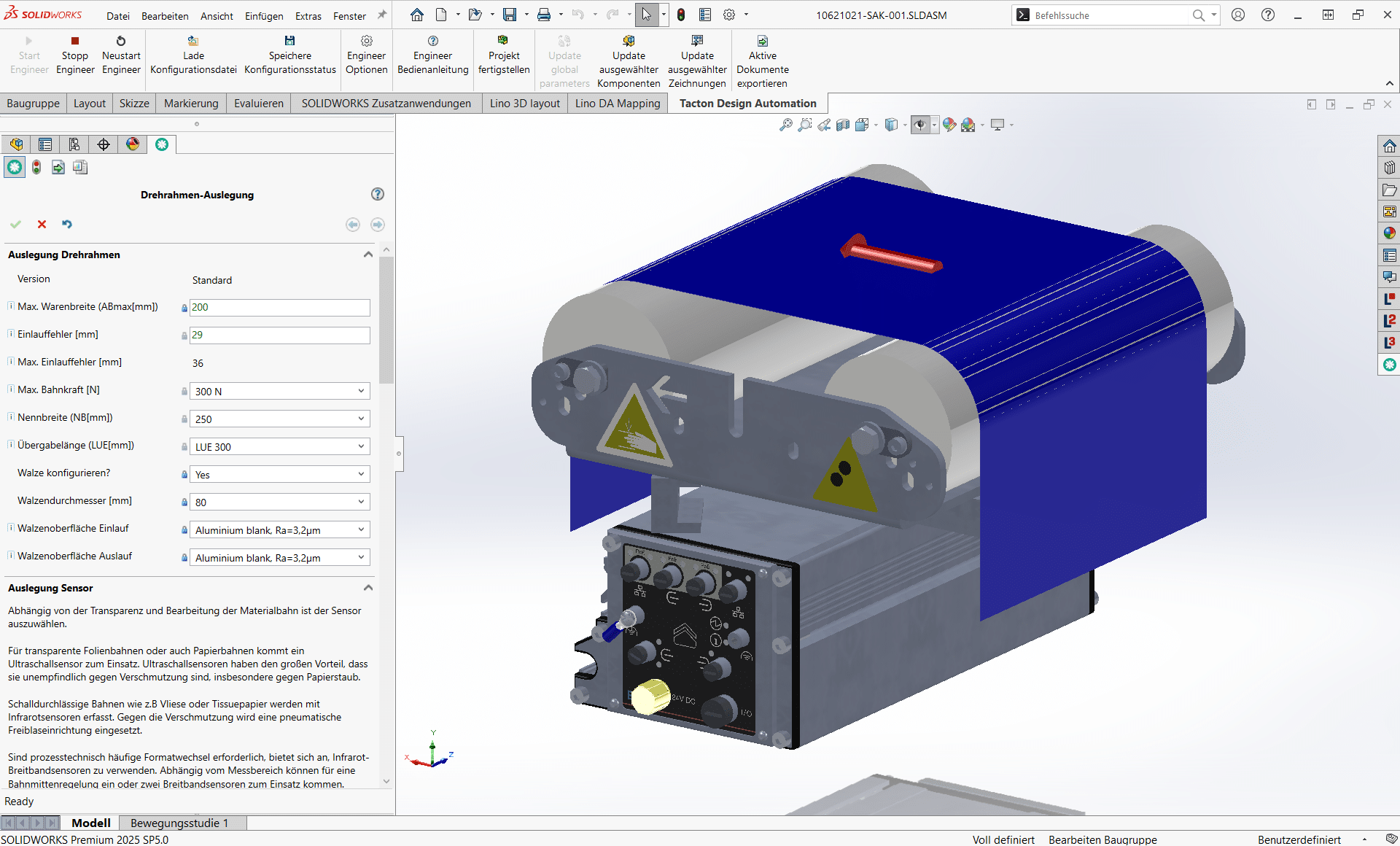
Task: Open the Einfügen menu
Action: click(264, 15)
